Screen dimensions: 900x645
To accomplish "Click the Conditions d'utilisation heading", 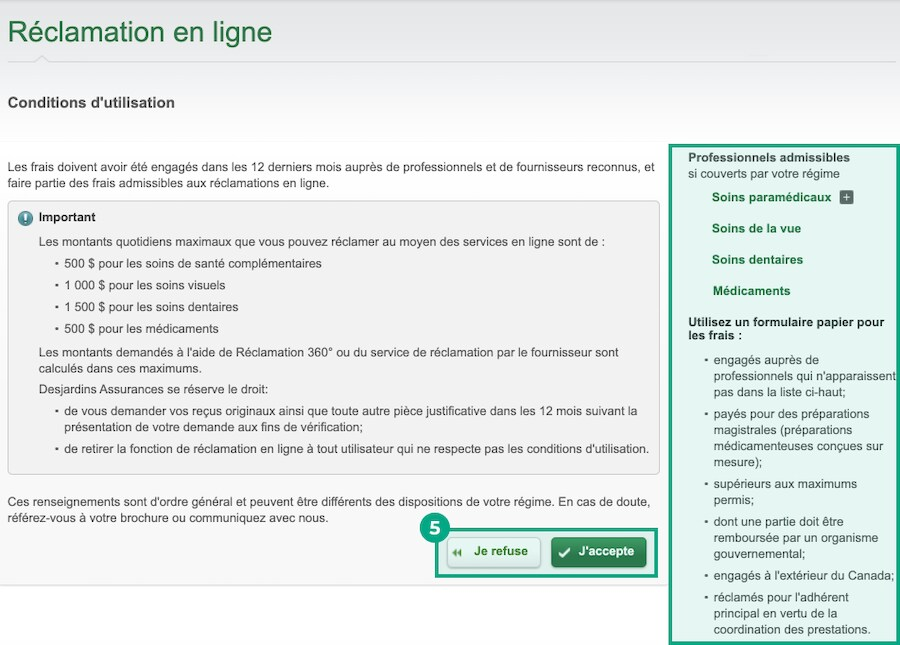I will (90, 102).
